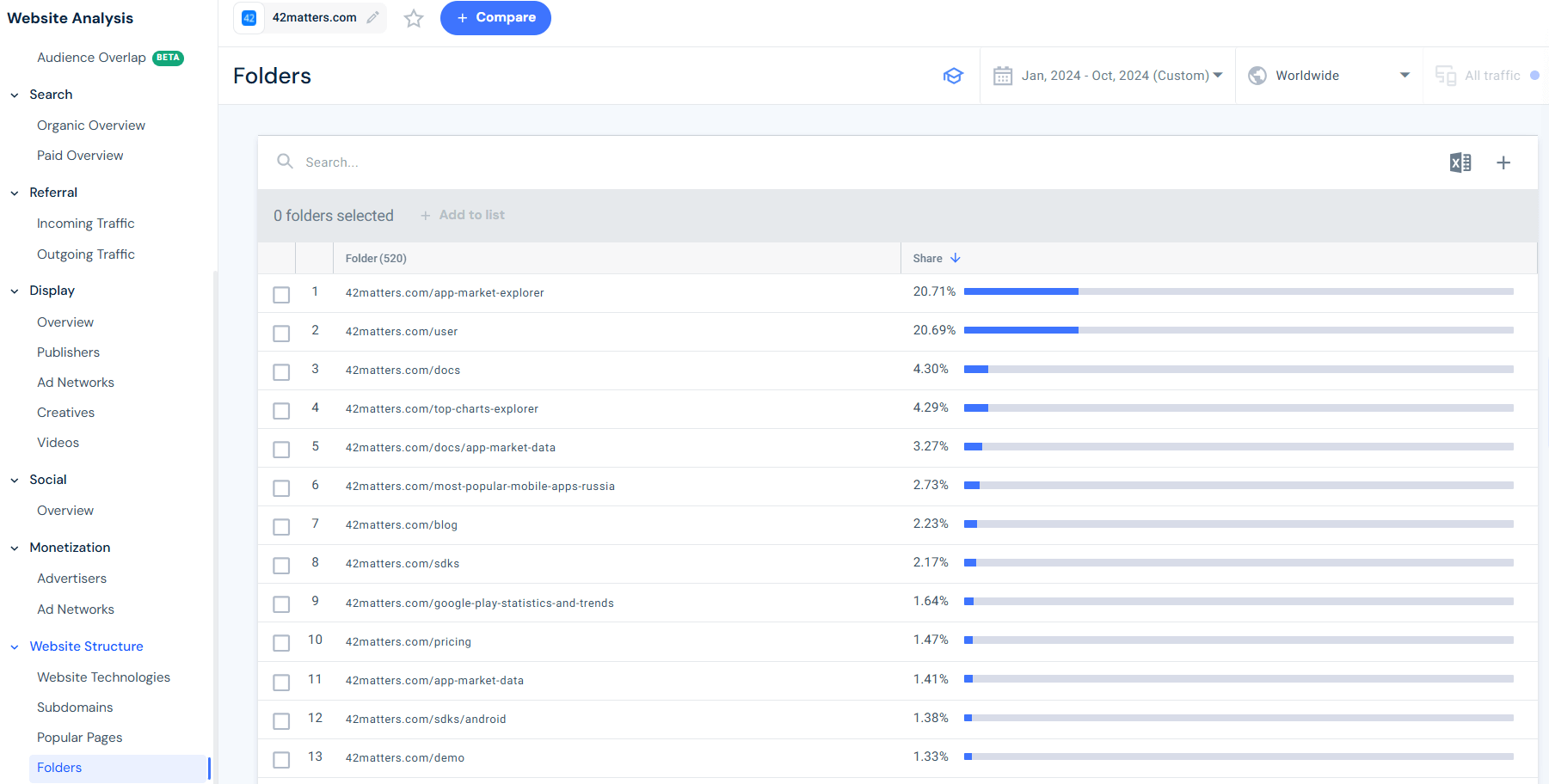Screen dimensions: 1549x784
Task: Open Outgoing Traffic page
Action: click(x=86, y=254)
